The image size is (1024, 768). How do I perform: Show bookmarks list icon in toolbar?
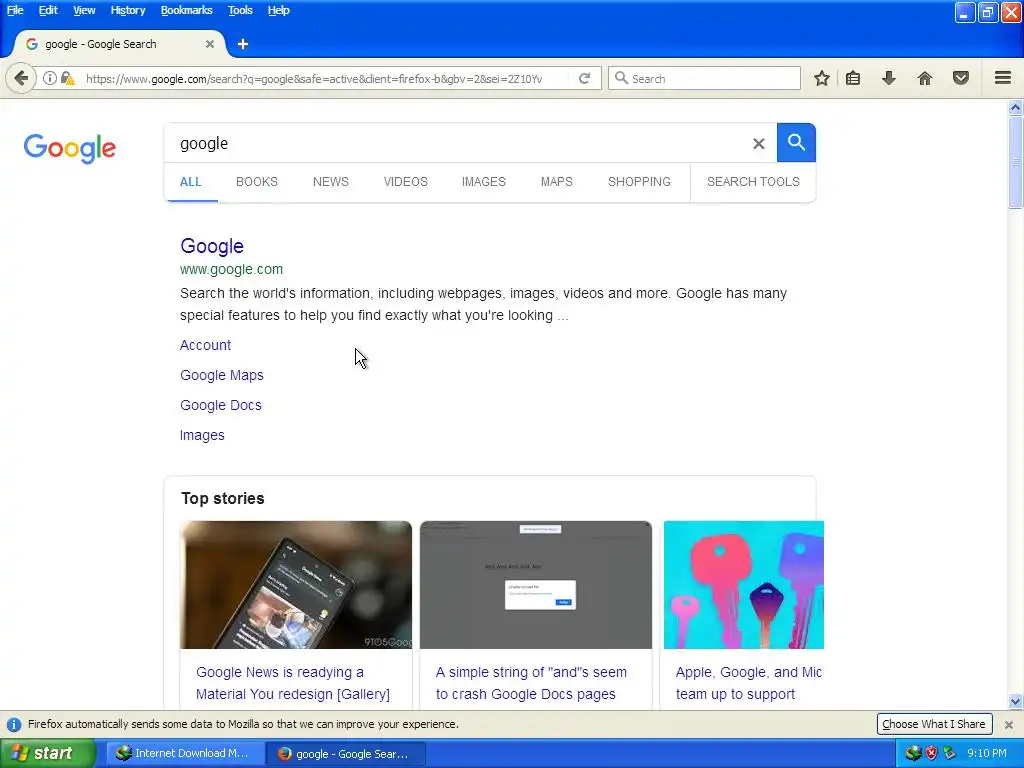[853, 78]
